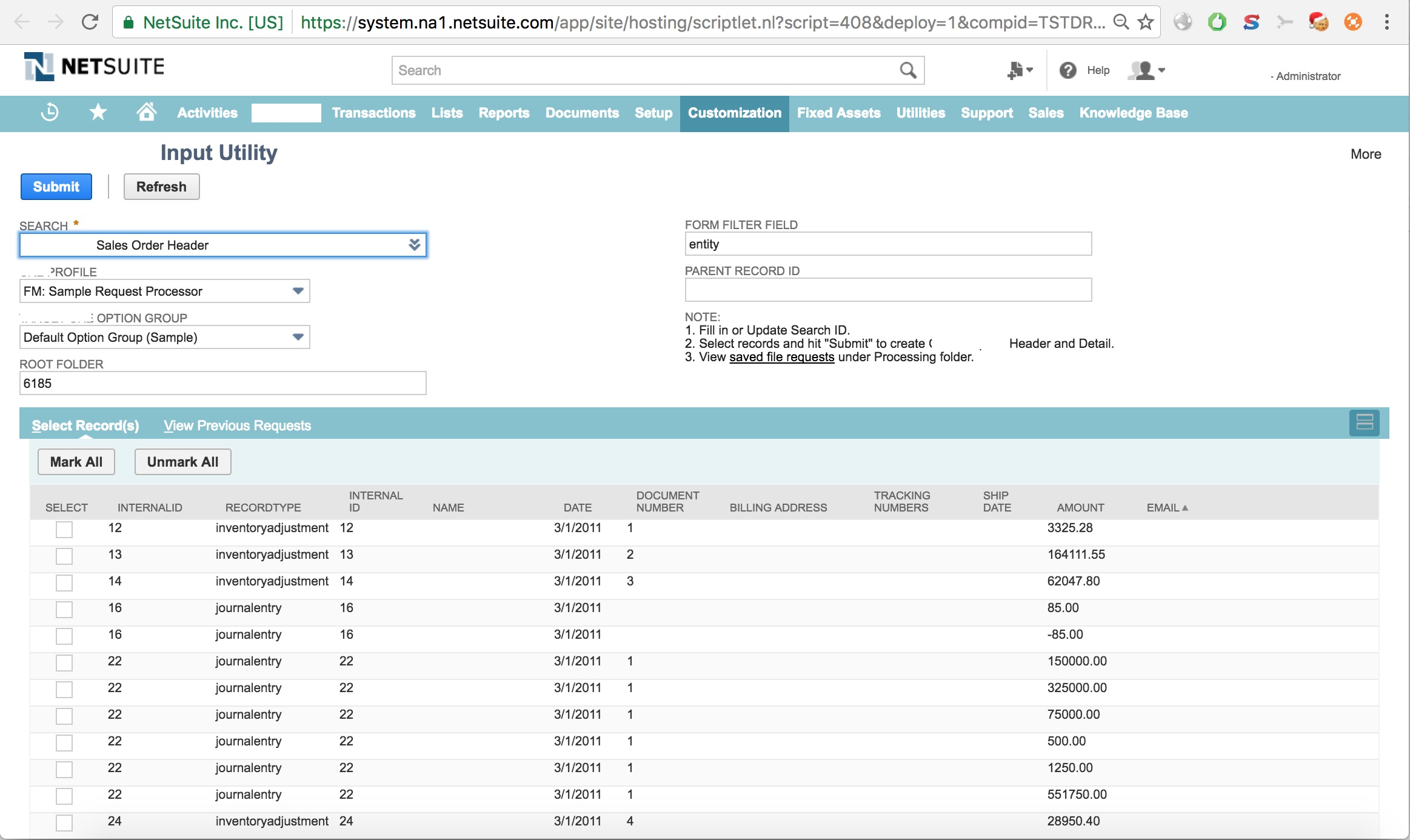The image size is (1410, 840).
Task: Click the browser forward arrow
Action: click(x=56, y=22)
